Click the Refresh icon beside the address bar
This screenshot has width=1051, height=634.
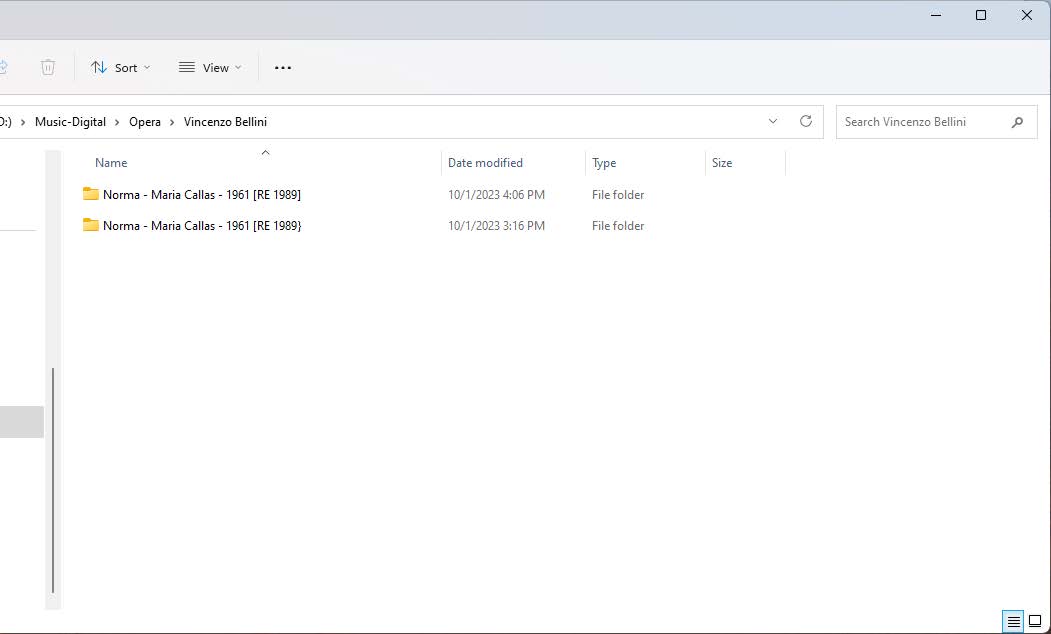point(806,121)
